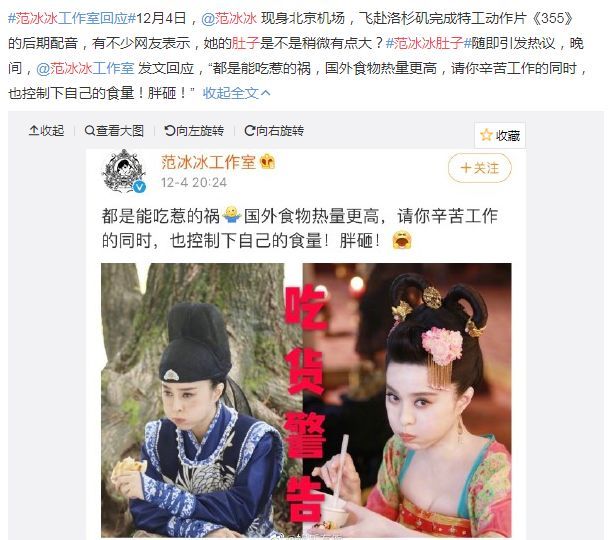Click the 收藏 star favorite button
Viewport: 608px width, 540px height.
pos(500,135)
